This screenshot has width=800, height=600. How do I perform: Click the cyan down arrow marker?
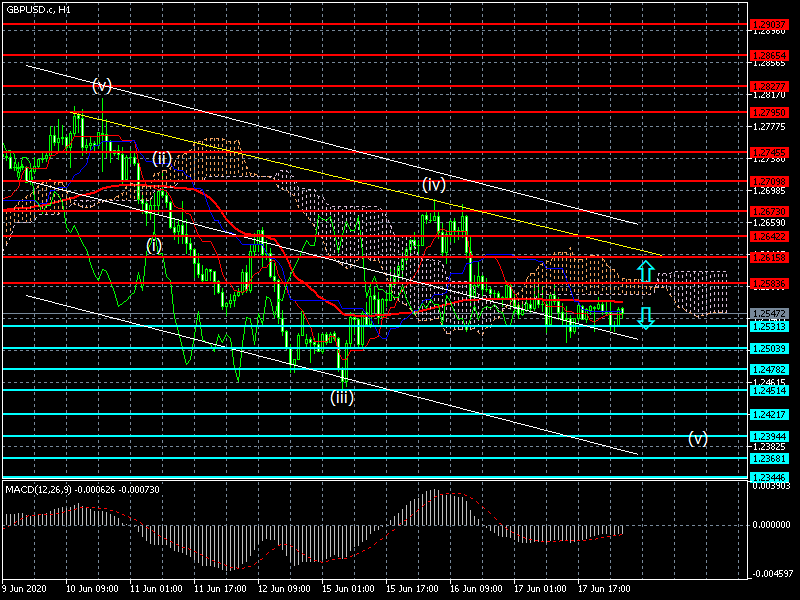646,318
